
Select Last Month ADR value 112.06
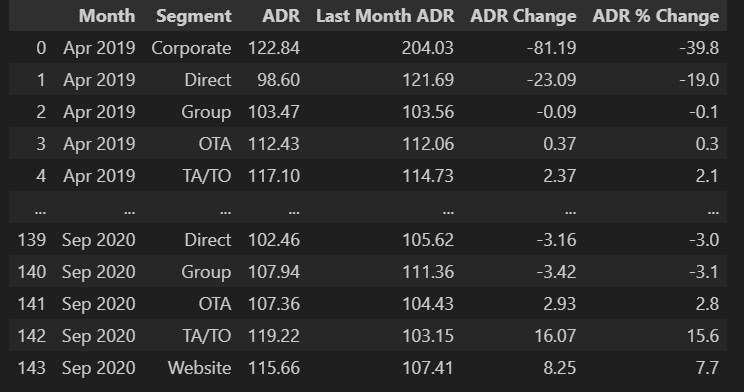pyautogui.click(x=428, y=144)
